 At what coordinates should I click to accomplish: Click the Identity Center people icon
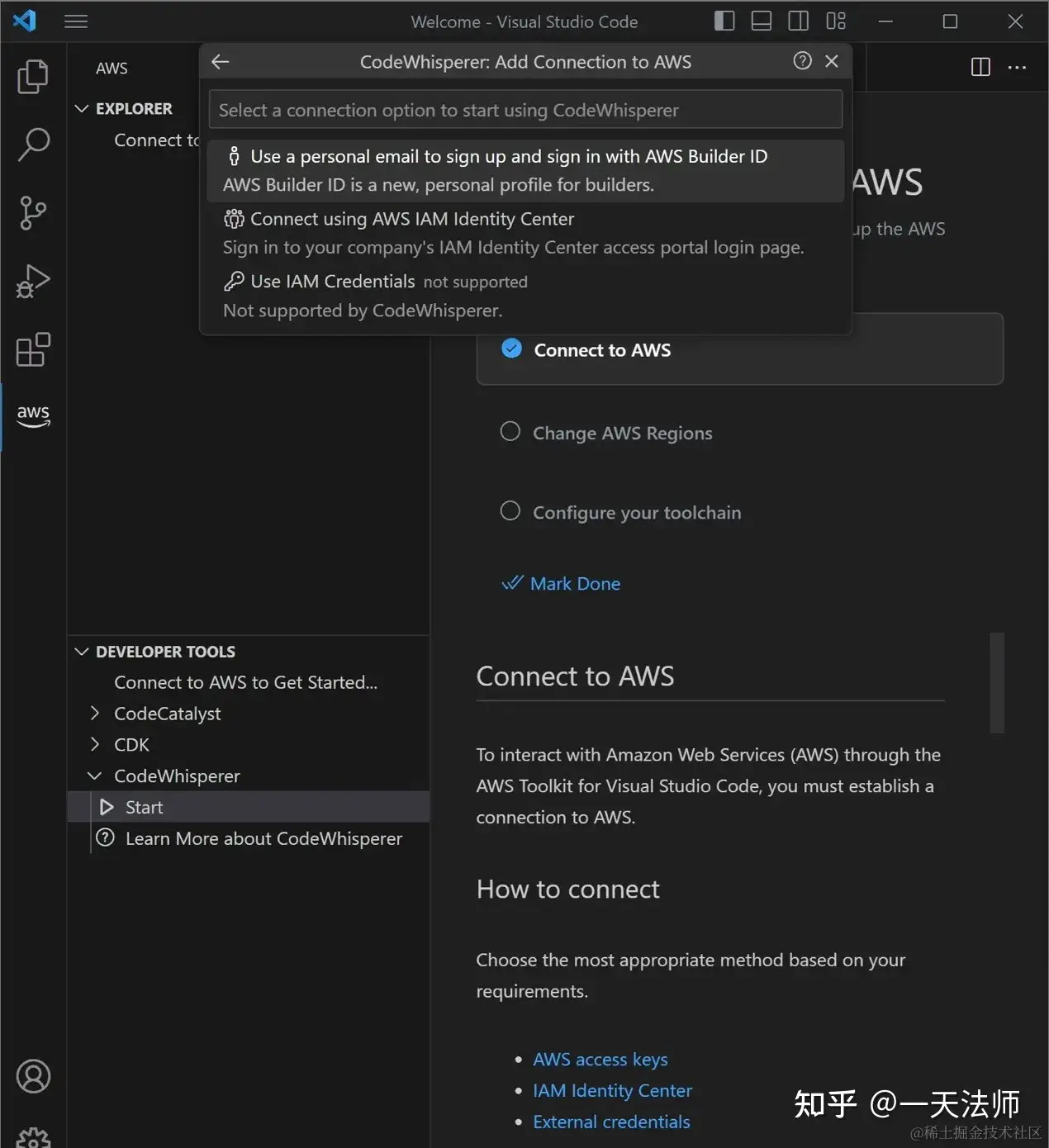coord(234,219)
